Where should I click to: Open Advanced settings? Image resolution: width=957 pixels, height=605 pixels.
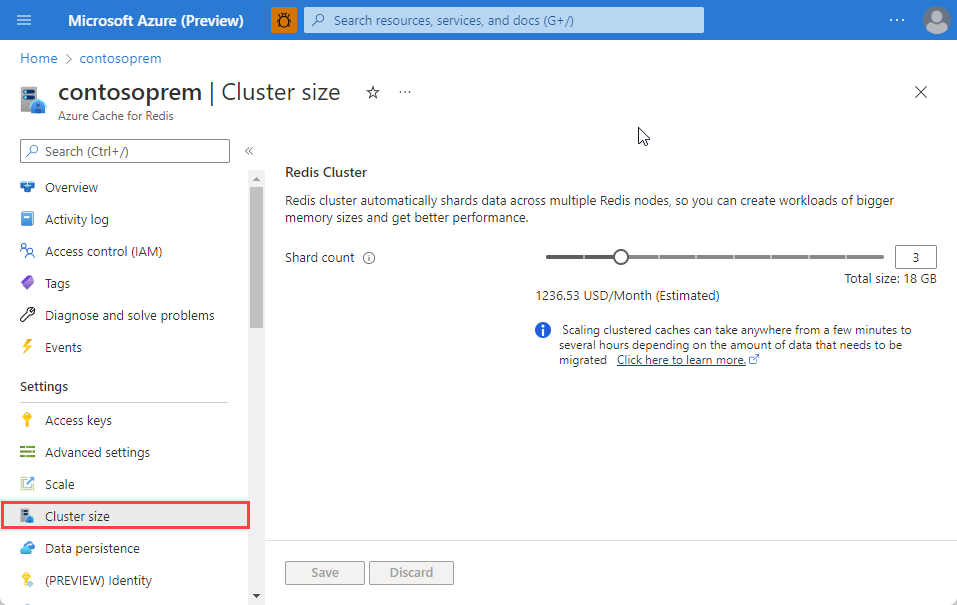click(97, 452)
